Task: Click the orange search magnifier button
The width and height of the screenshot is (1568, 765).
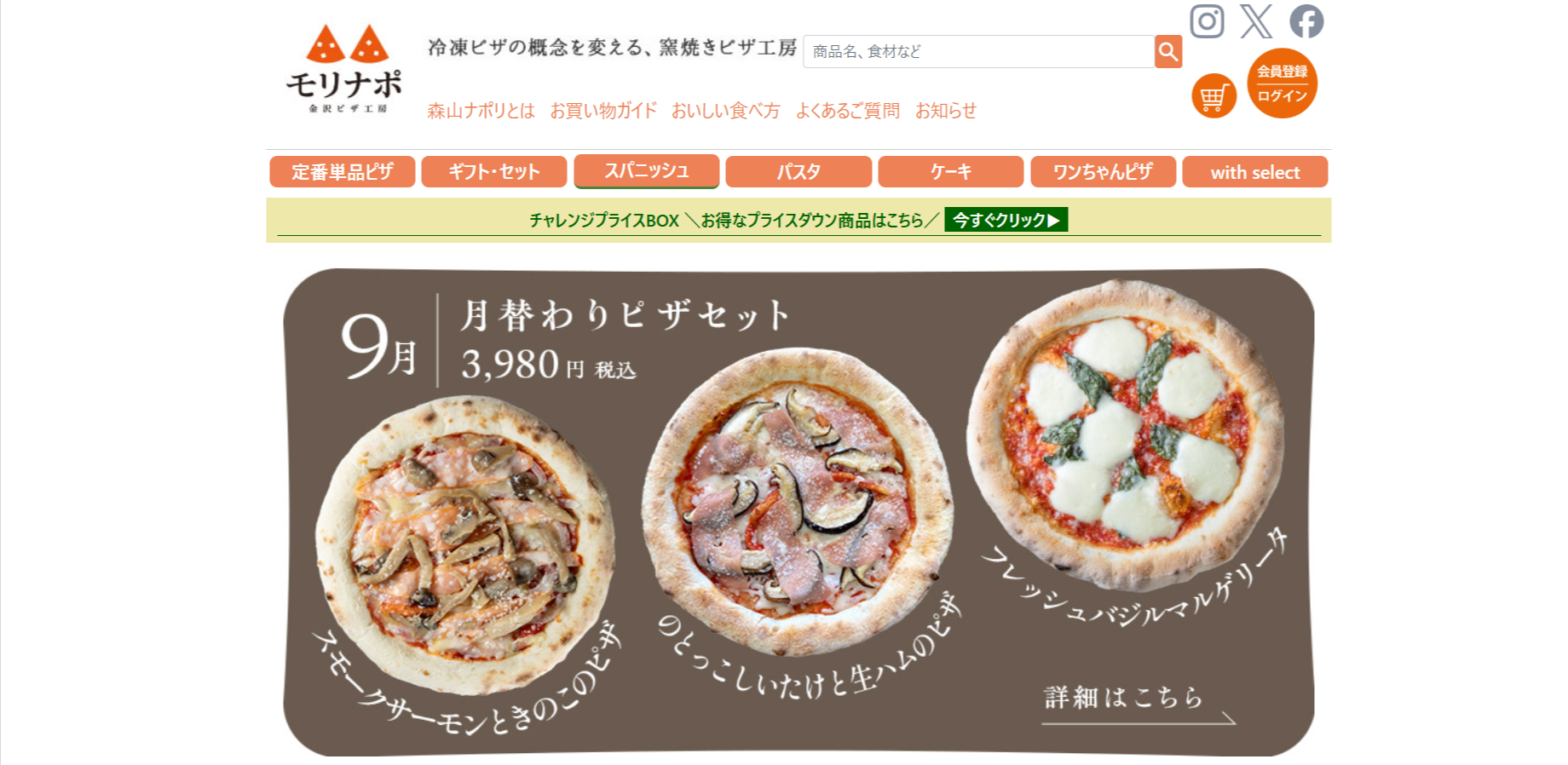Action: coord(1168,51)
